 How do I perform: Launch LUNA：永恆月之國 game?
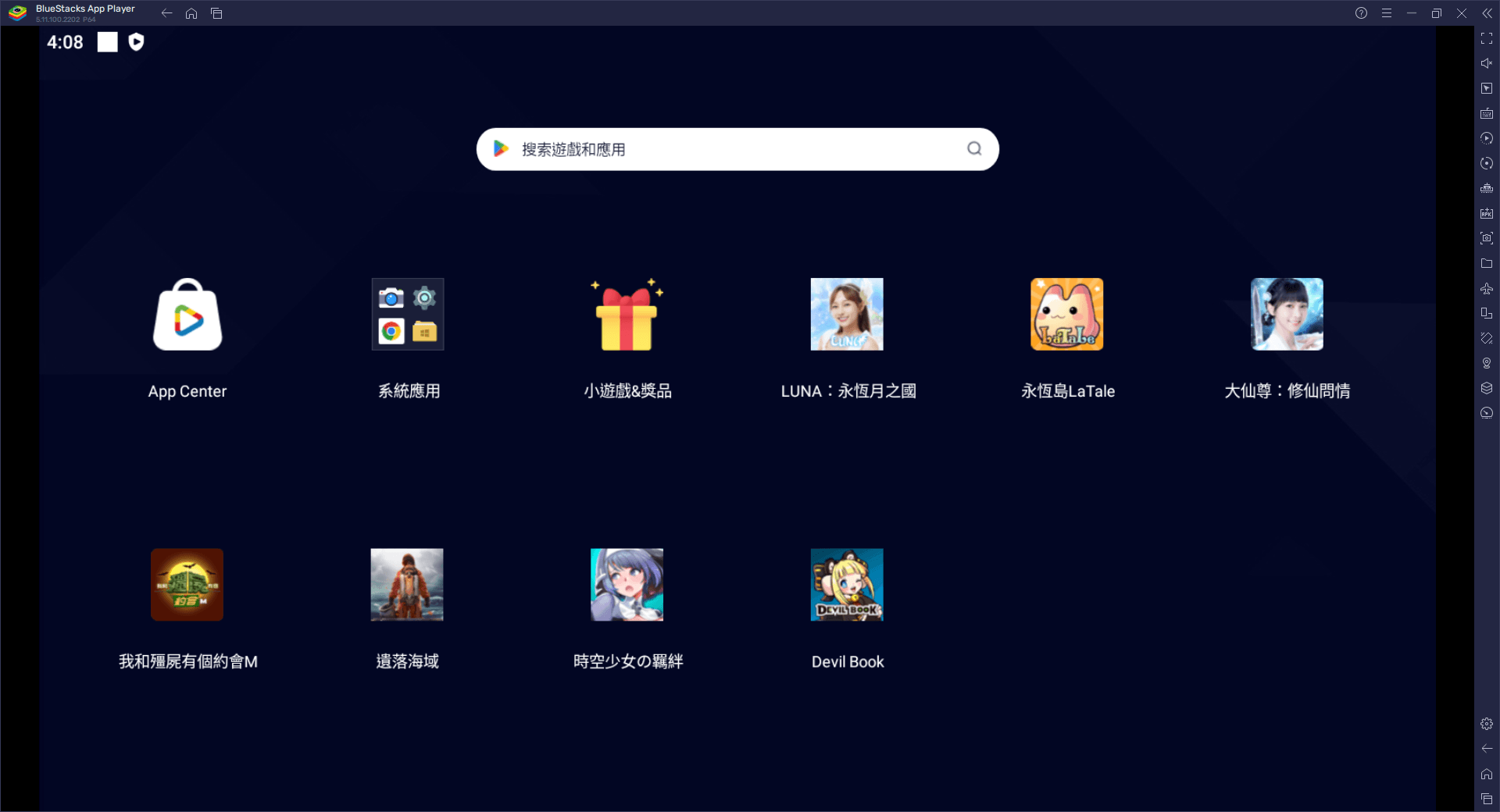tap(847, 315)
